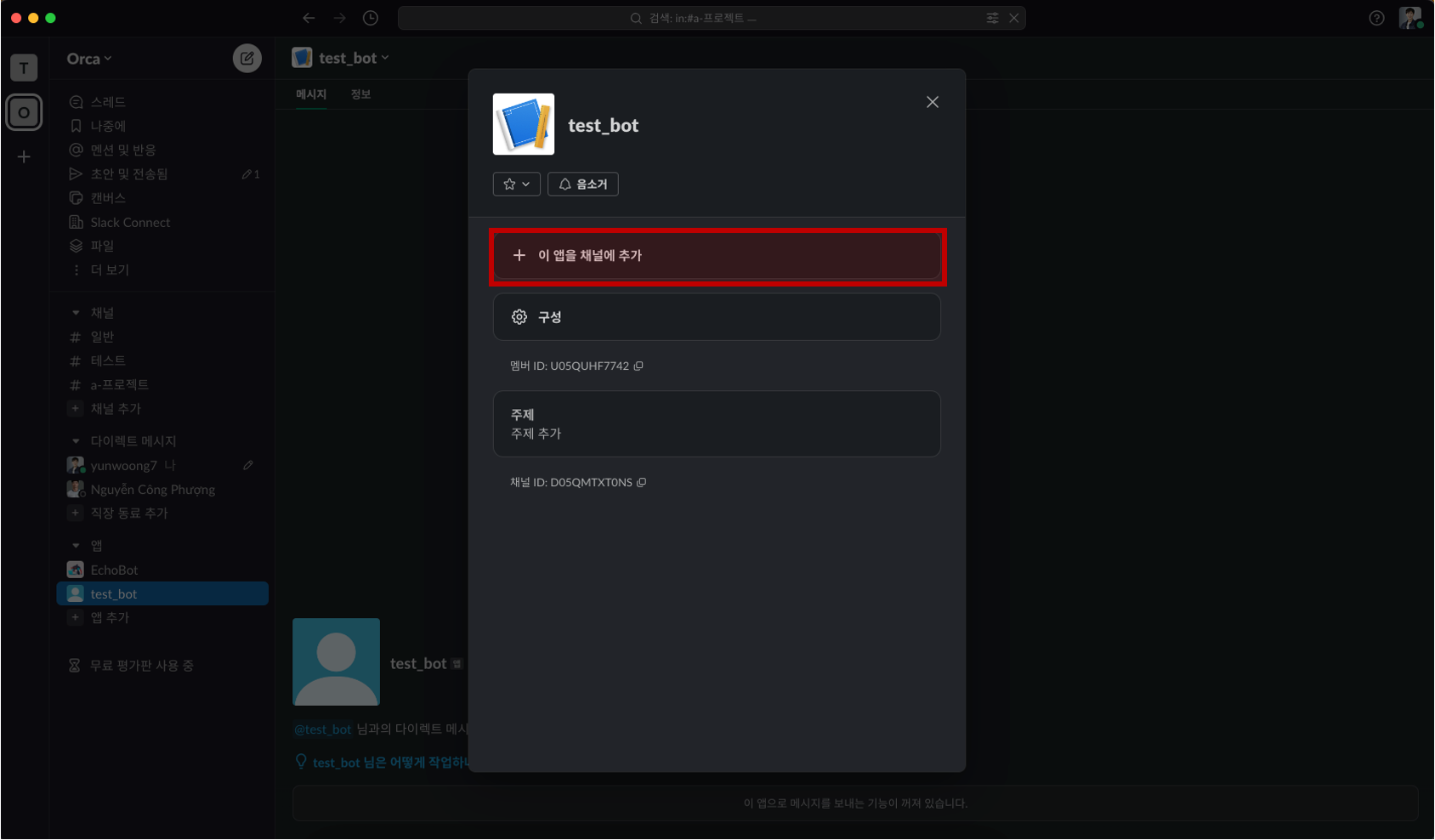This screenshot has width=1435, height=840.
Task: Open the 테스트 channel
Action: [163, 360]
